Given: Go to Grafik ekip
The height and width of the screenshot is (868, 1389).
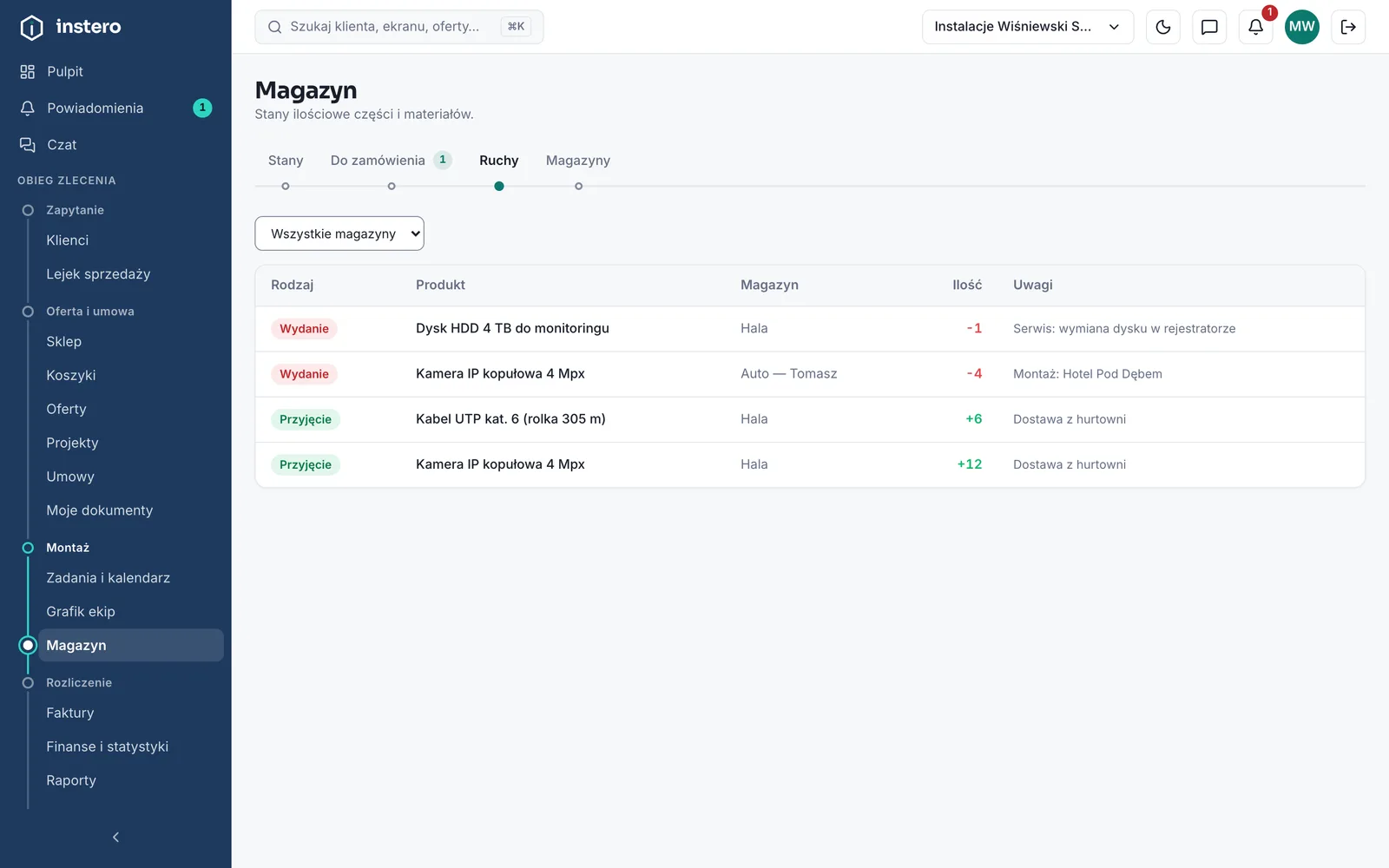Looking at the screenshot, I should (81, 612).
